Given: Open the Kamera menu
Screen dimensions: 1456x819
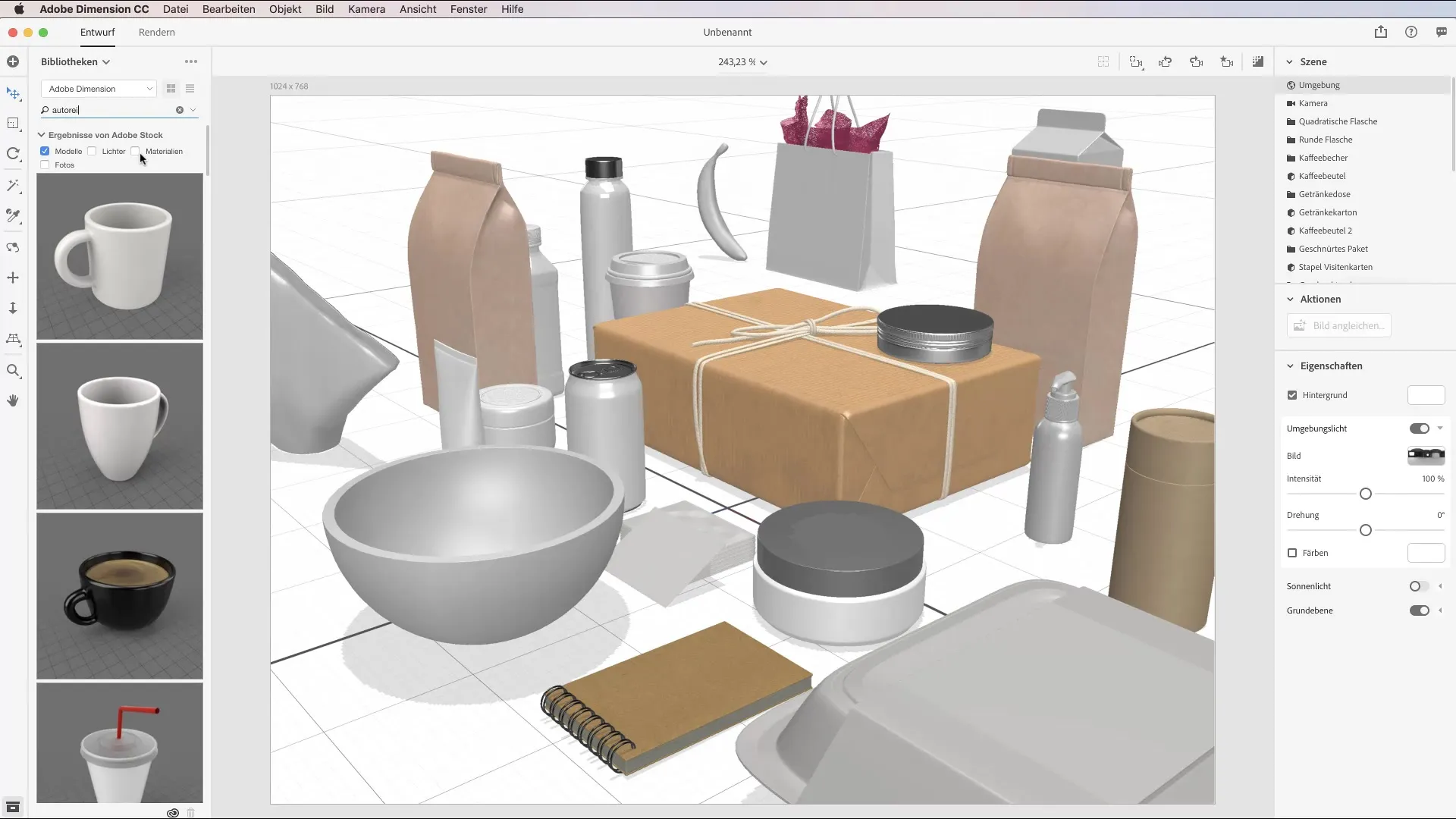Looking at the screenshot, I should tap(366, 9).
